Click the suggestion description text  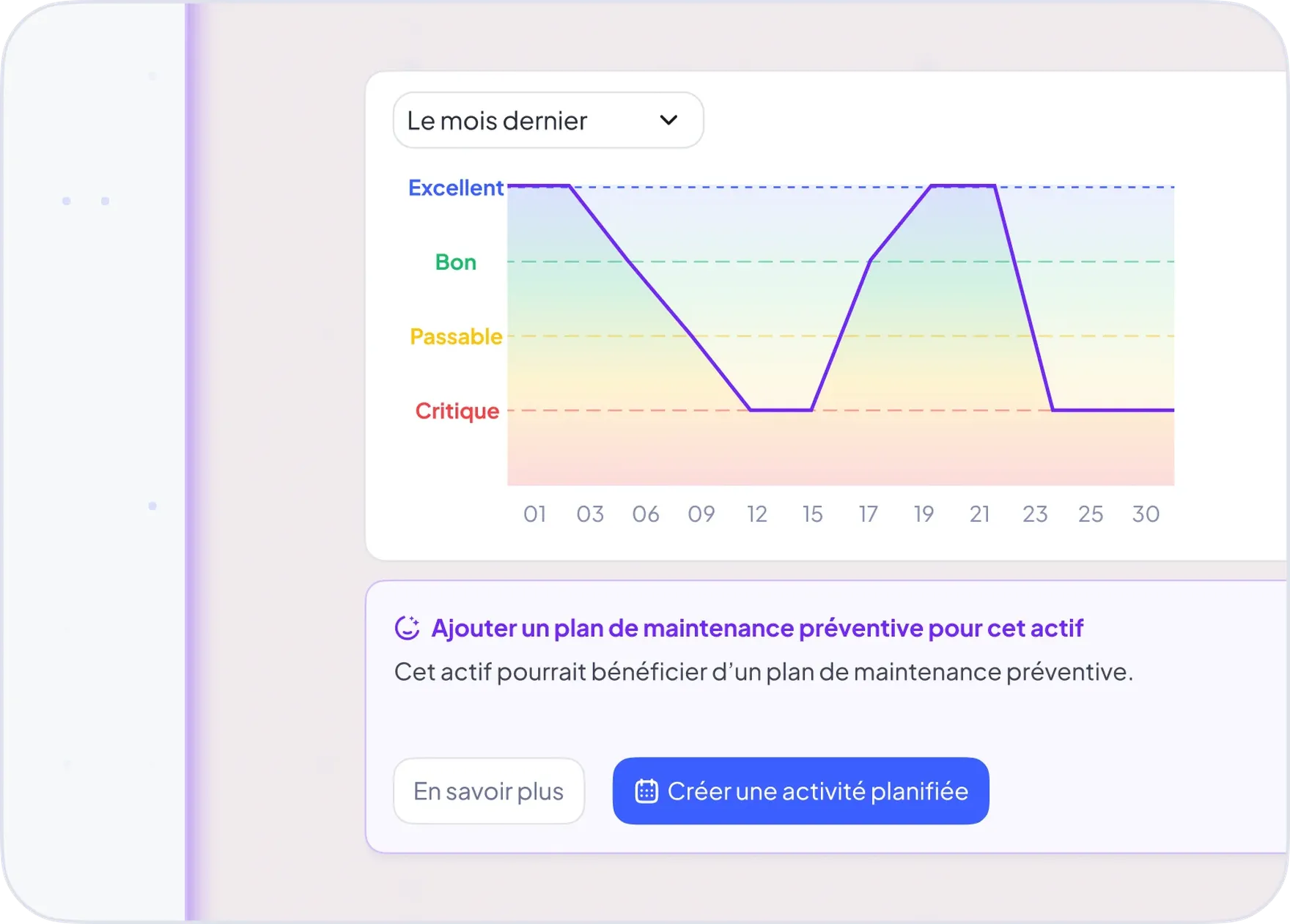pos(763,672)
